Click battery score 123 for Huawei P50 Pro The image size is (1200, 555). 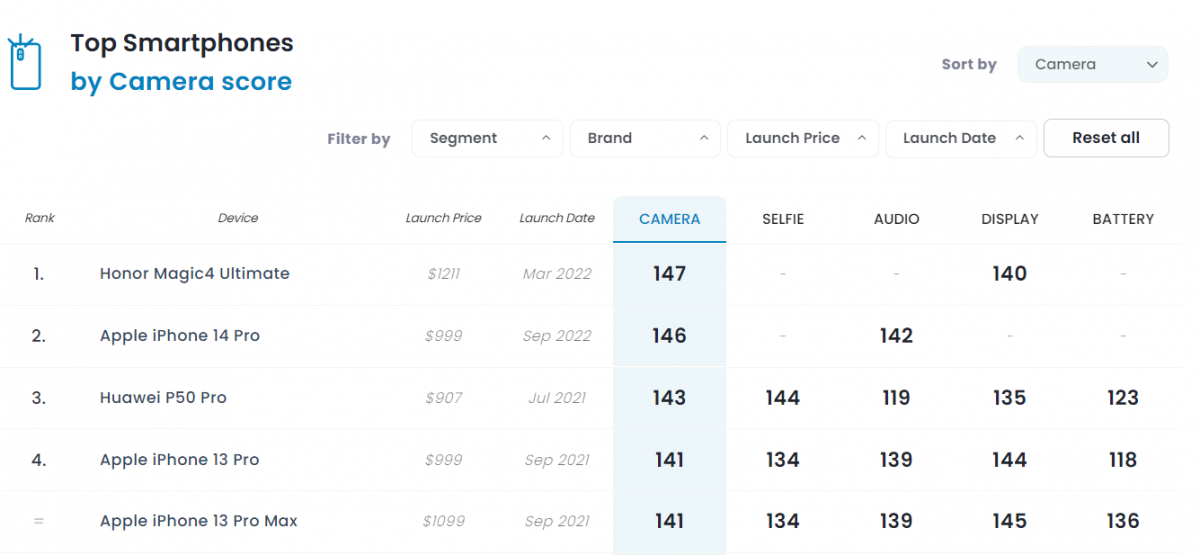coord(1123,398)
